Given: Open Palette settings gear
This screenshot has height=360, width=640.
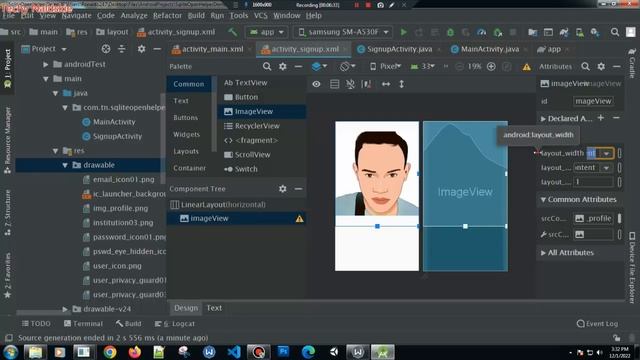Looking at the screenshot, I should click(282, 66).
